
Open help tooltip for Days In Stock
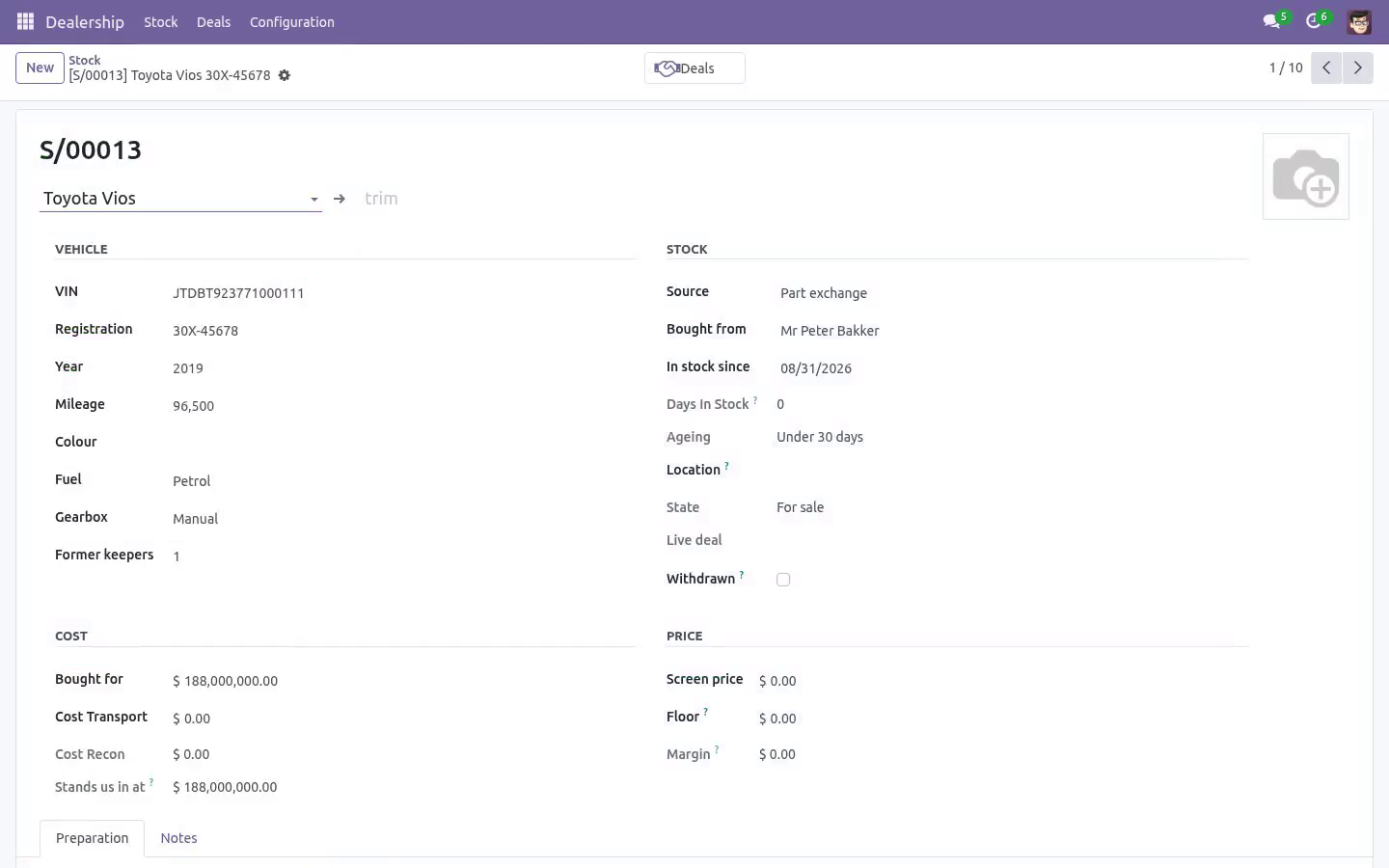coord(755,399)
